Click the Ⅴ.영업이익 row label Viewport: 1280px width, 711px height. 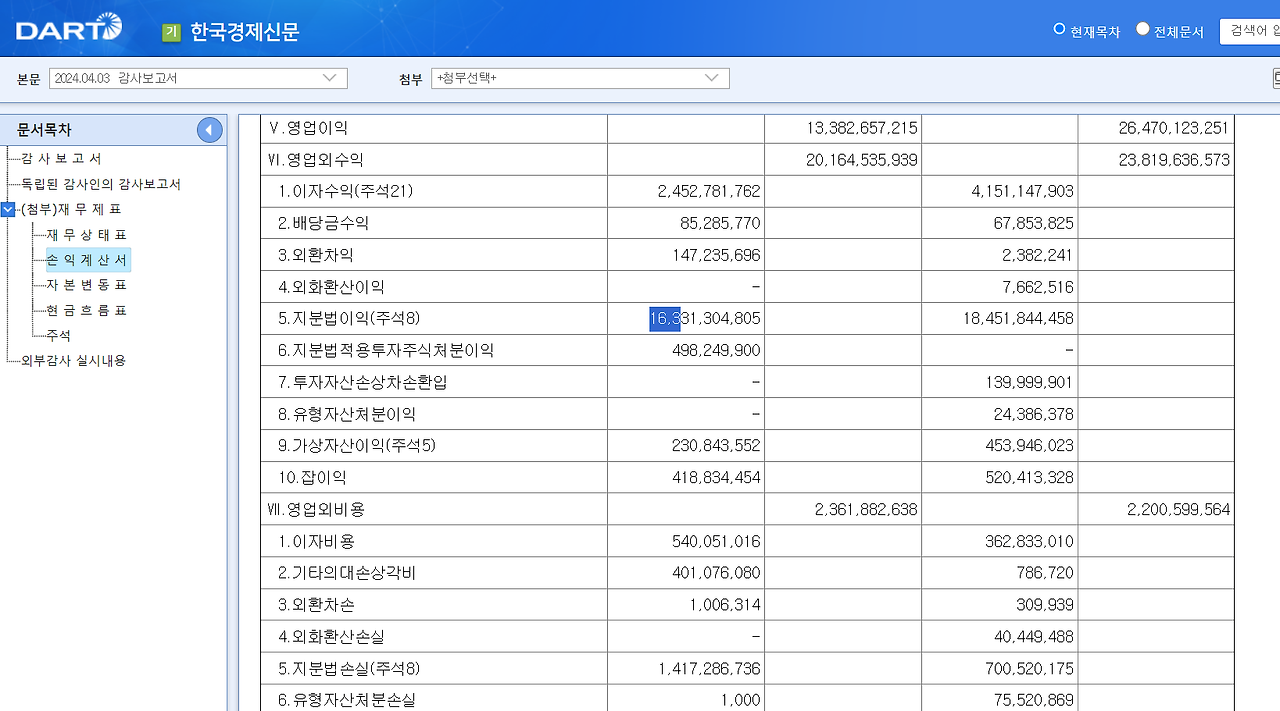point(308,128)
